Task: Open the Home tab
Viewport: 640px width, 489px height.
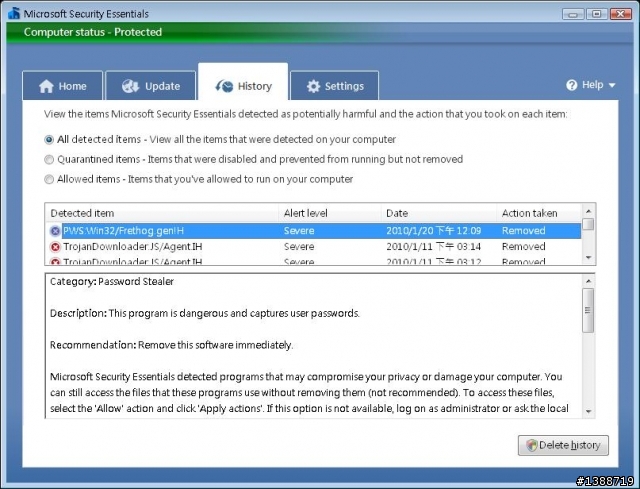Action: point(62,86)
